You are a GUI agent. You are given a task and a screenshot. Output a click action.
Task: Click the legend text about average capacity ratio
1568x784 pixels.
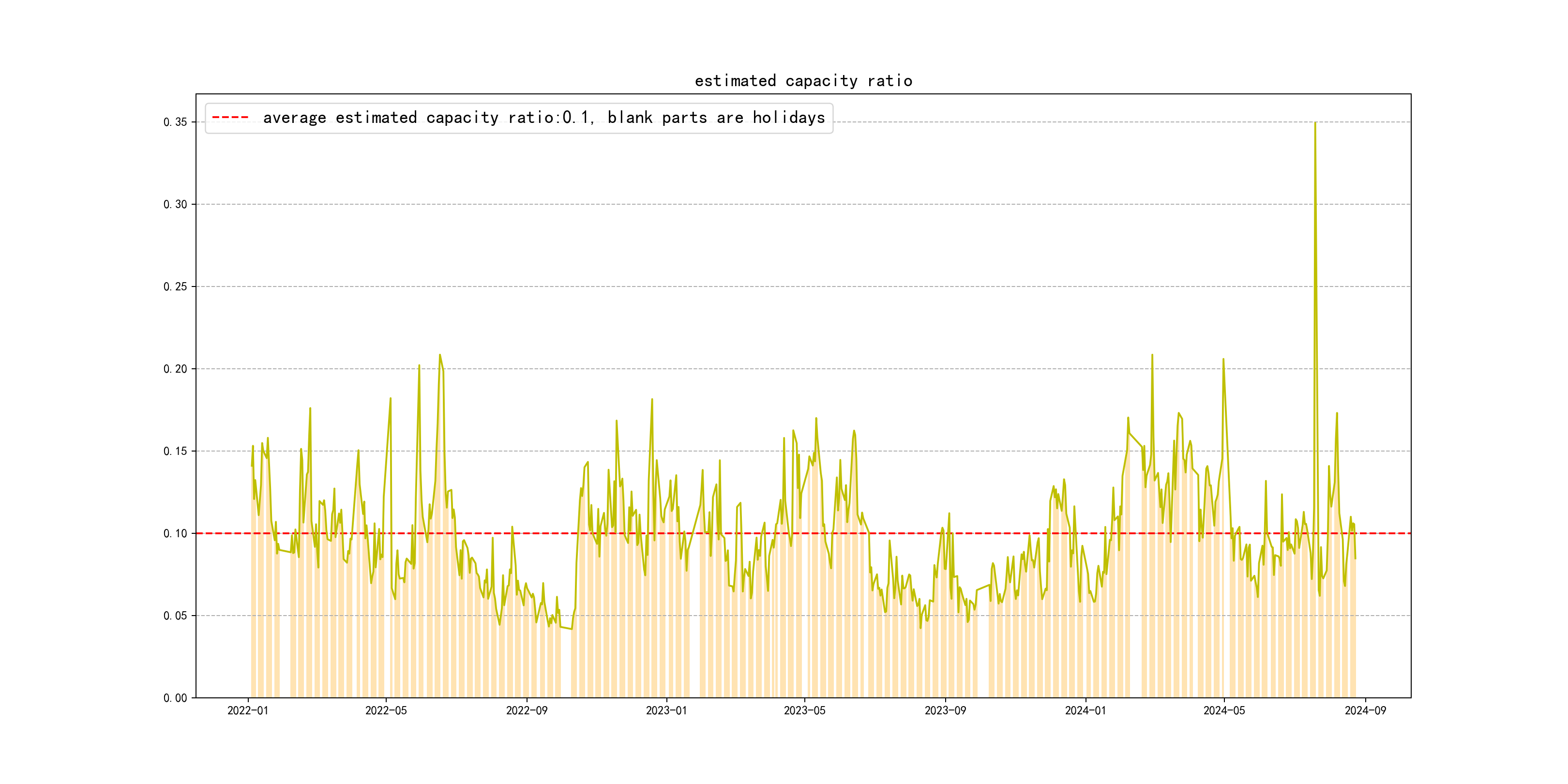coord(543,118)
